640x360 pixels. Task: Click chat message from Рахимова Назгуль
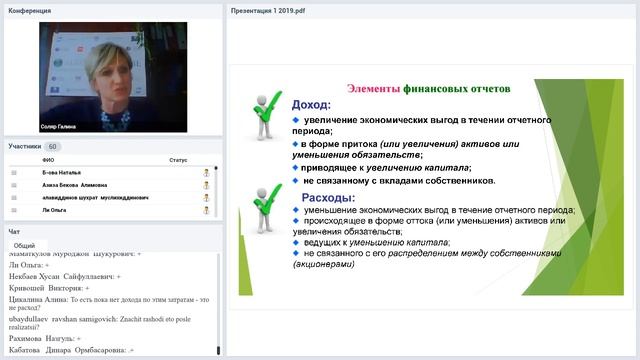point(45,338)
